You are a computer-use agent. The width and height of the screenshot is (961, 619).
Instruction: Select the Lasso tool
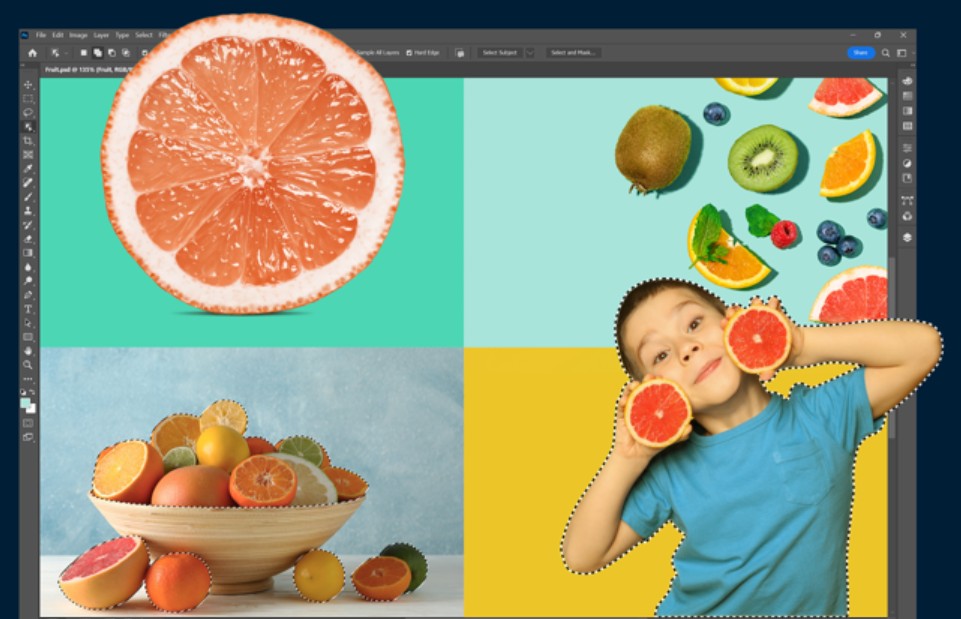[x=28, y=113]
